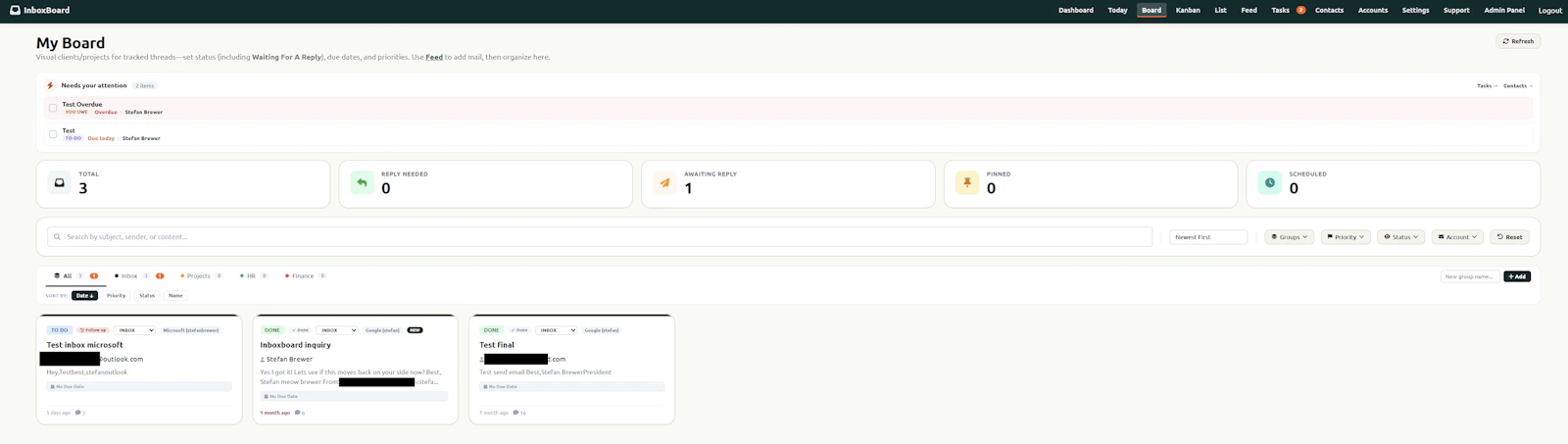Image resolution: width=1568 pixels, height=444 pixels.
Task: Open Accounts nav item
Action: [1372, 10]
